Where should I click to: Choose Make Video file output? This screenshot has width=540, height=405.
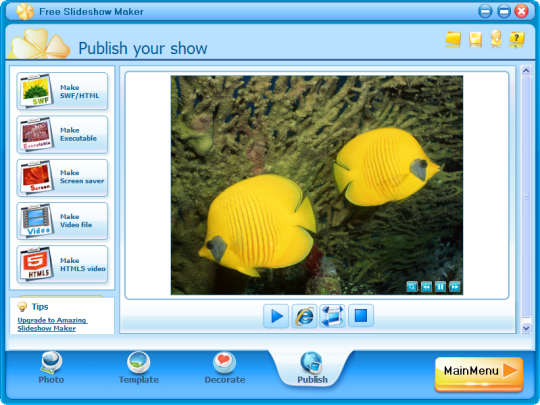62,221
